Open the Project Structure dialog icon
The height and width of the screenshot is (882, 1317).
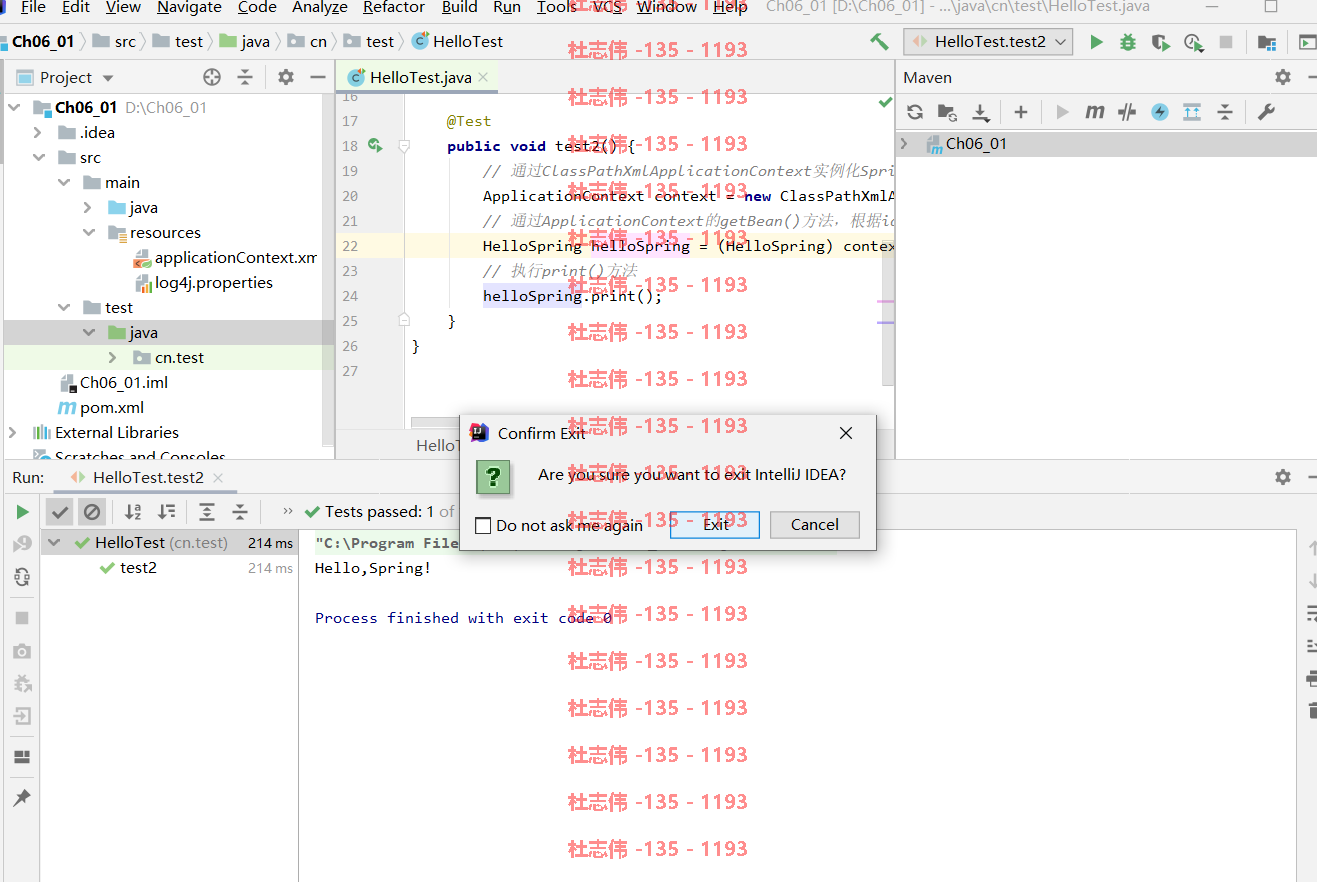point(1266,42)
